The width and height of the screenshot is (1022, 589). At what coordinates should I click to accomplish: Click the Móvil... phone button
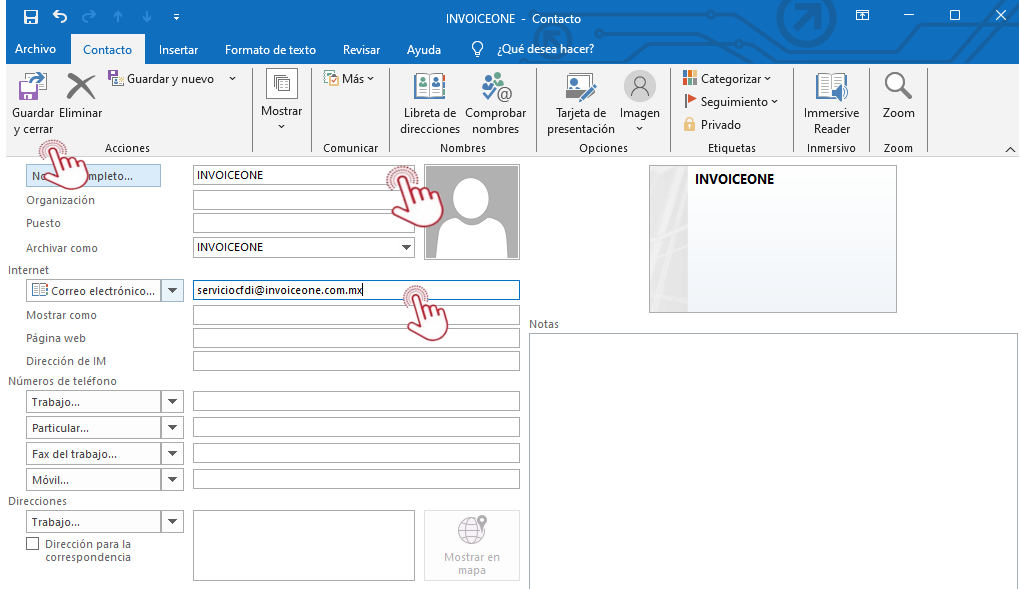92,480
